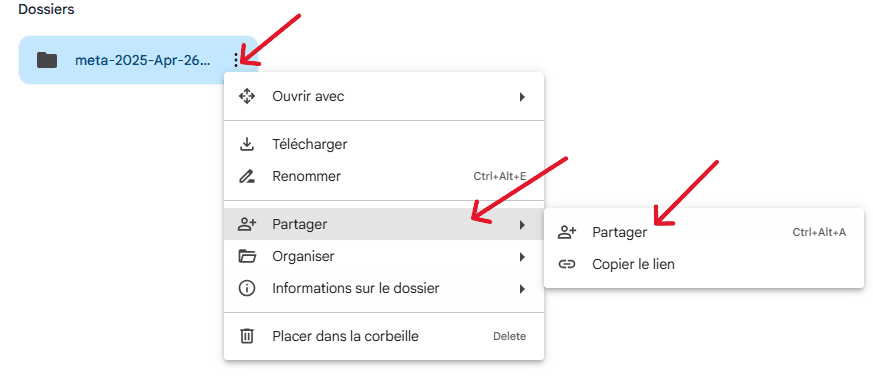This screenshot has width=873, height=392.
Task: Click the person-add icon beside main-menu Partager
Action: click(247, 224)
